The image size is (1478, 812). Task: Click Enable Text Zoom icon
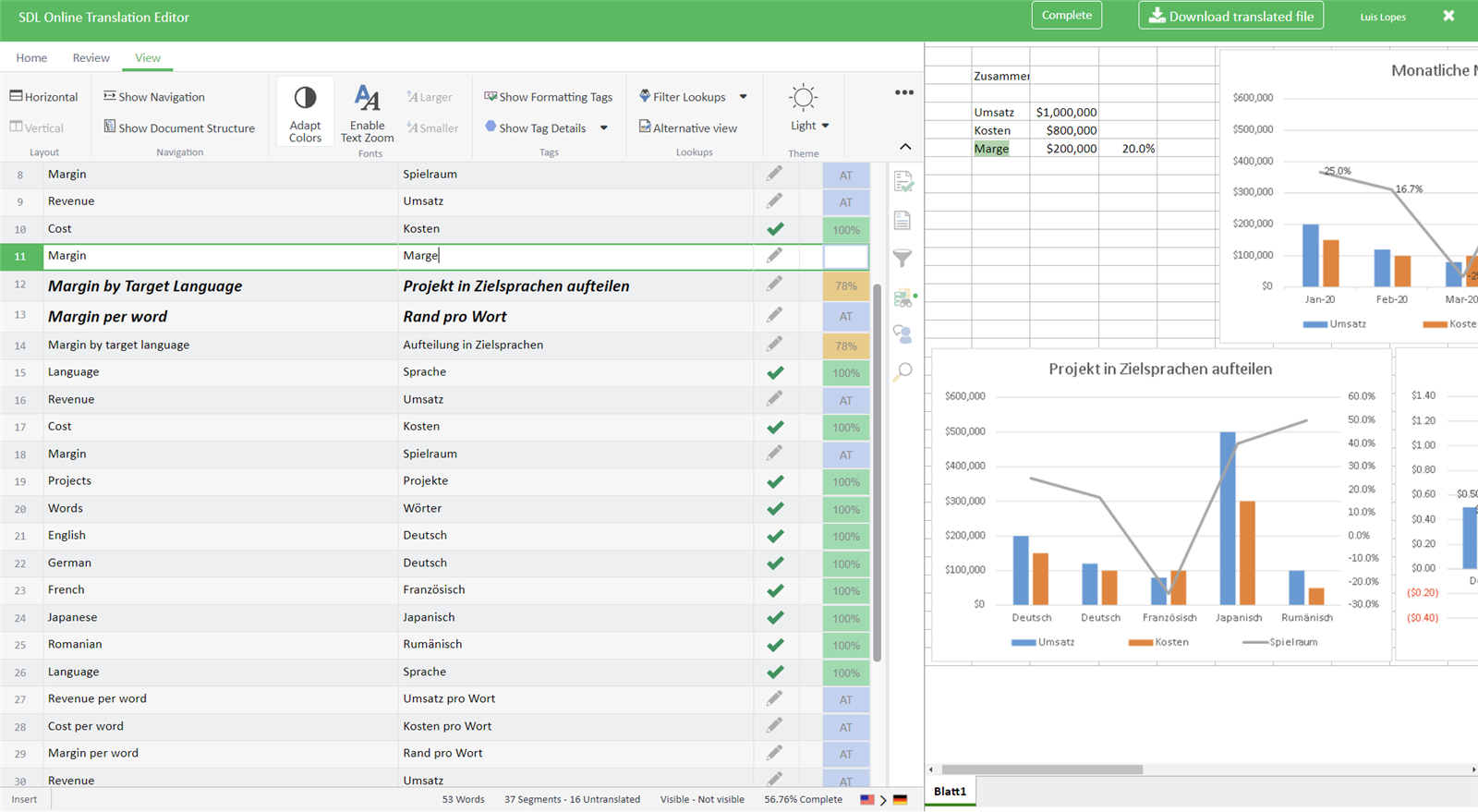[x=367, y=97]
